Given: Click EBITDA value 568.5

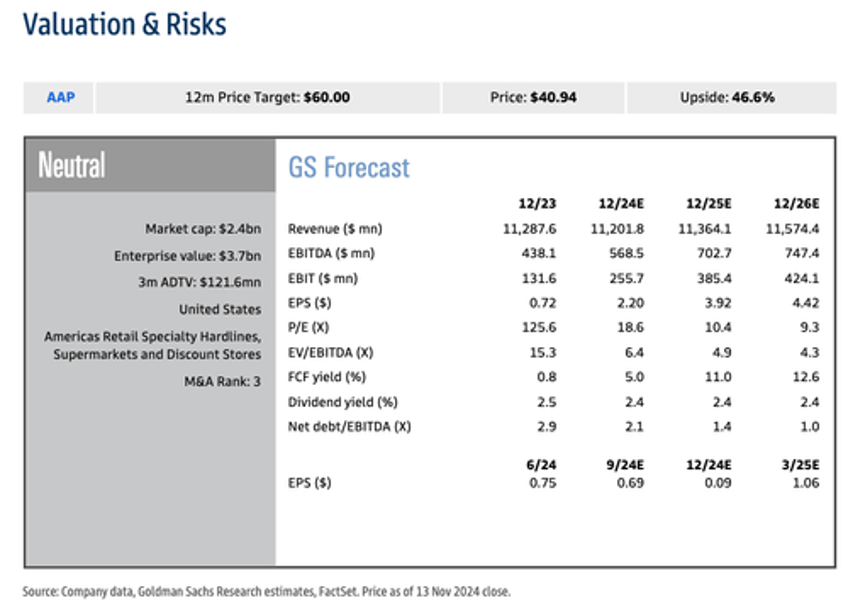Looking at the screenshot, I should (626, 253).
